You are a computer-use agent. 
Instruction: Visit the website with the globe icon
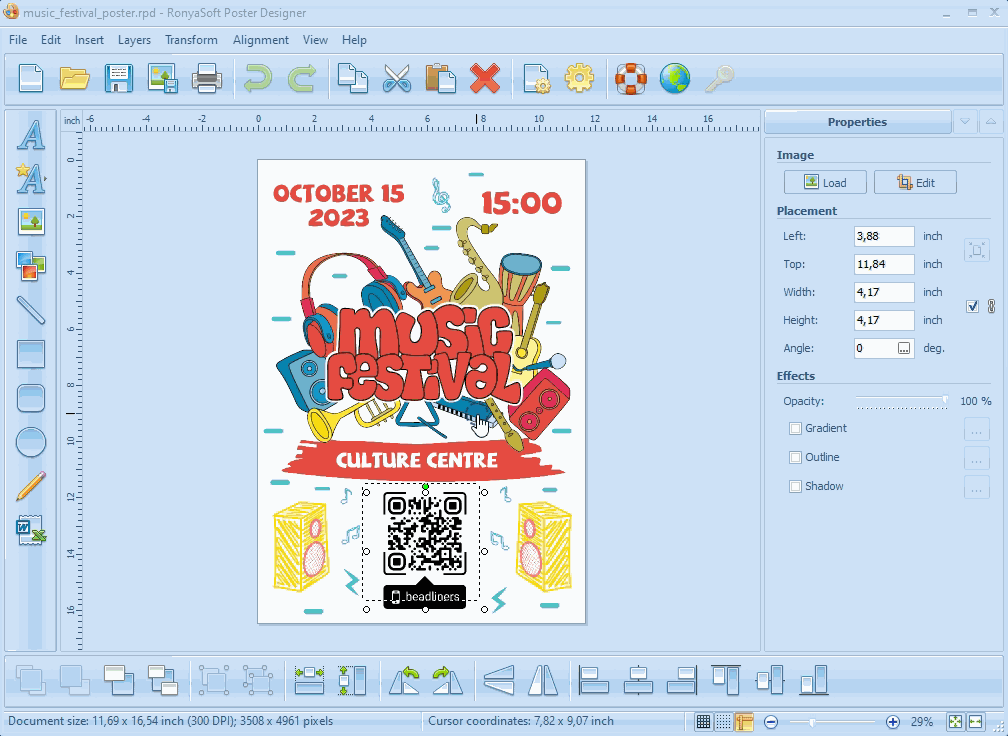coord(675,78)
